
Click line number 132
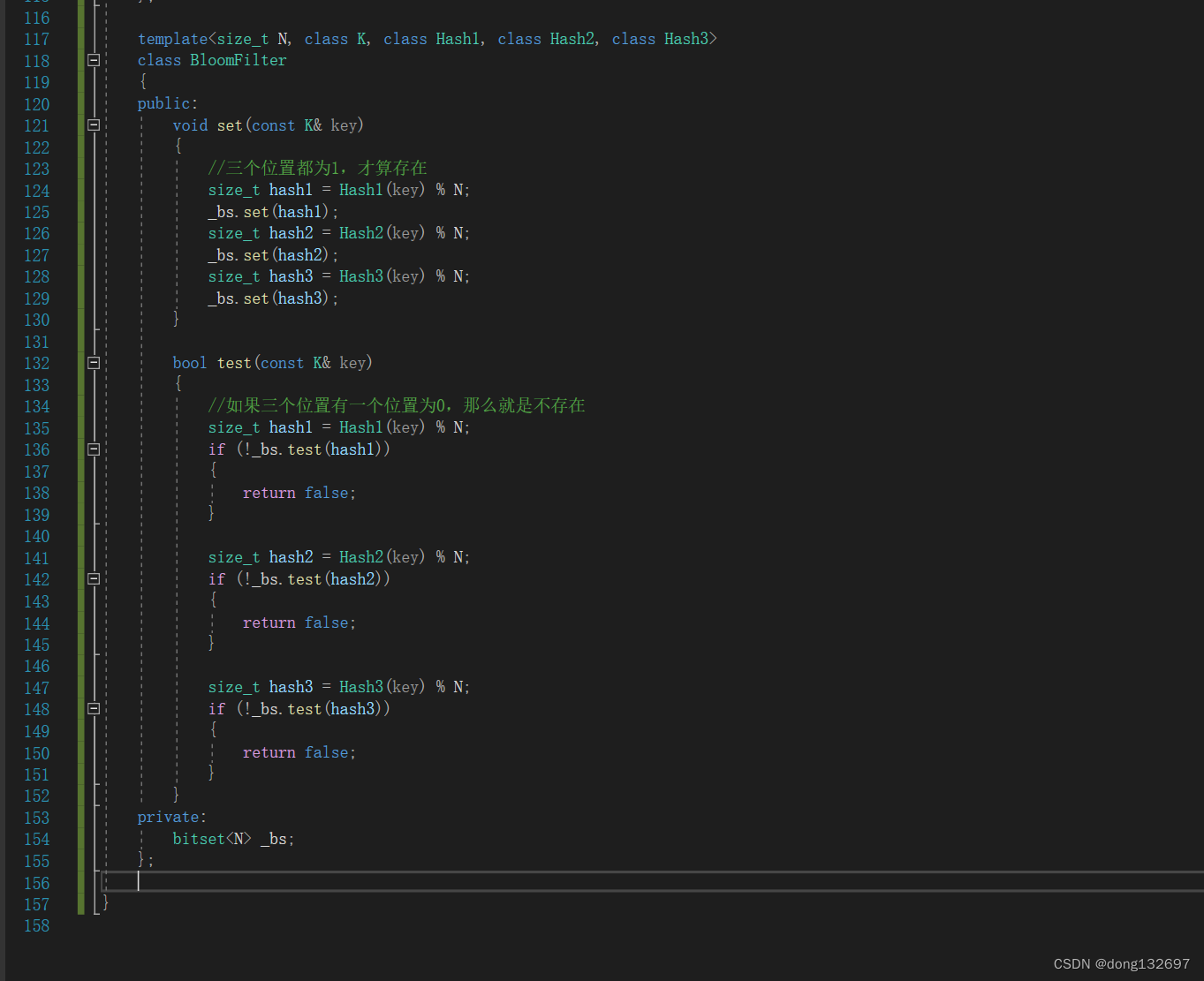(x=37, y=363)
